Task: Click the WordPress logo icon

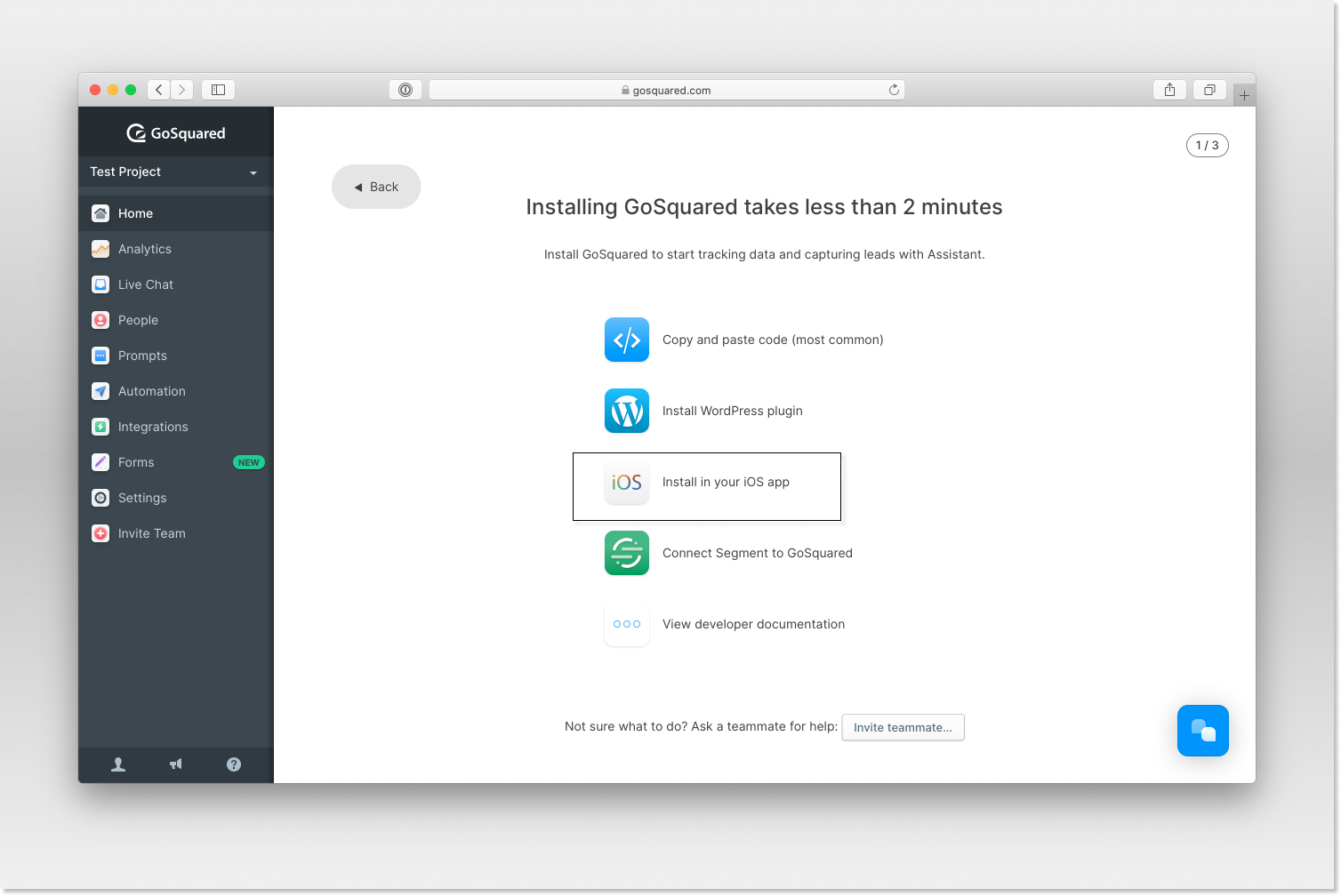Action: tap(626, 411)
